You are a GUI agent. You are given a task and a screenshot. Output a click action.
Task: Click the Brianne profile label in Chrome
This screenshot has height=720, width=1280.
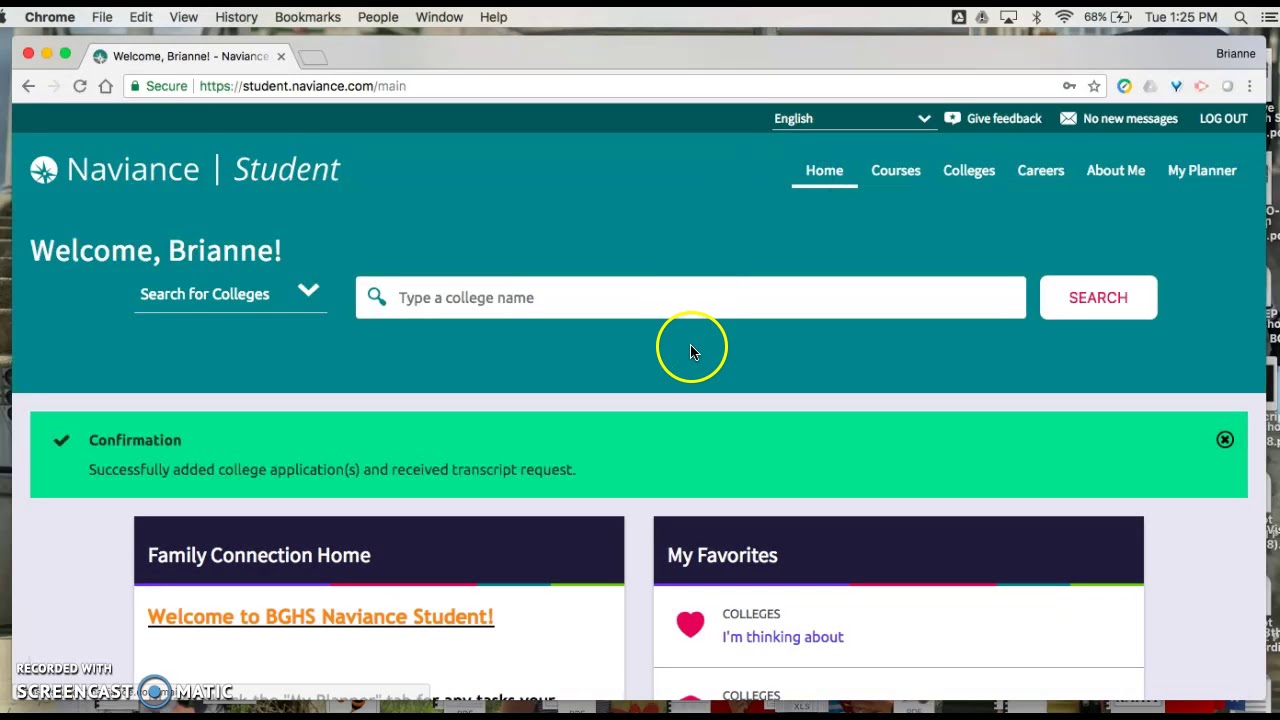click(1236, 54)
